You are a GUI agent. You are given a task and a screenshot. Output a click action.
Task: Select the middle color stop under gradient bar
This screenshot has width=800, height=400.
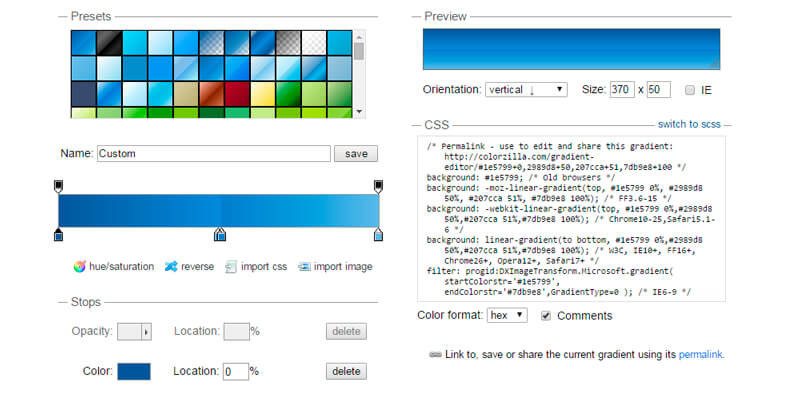pyautogui.click(x=219, y=235)
